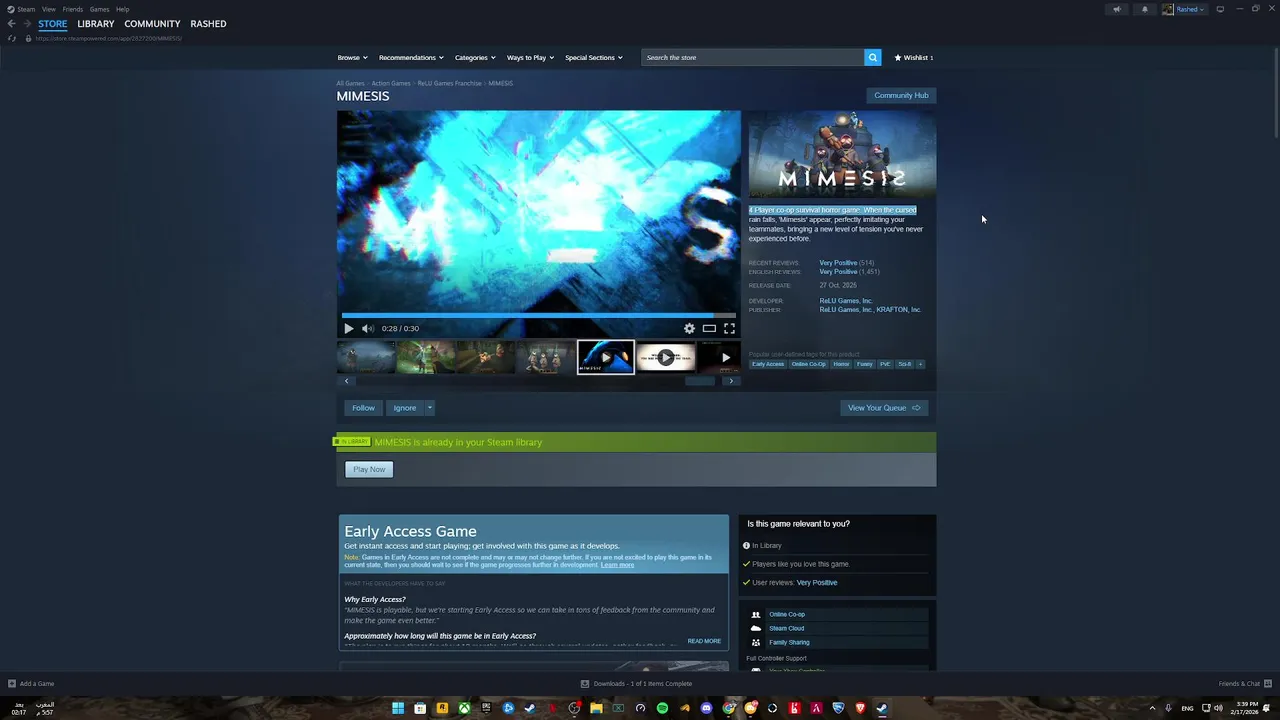Click the Follow button

[x=363, y=407]
